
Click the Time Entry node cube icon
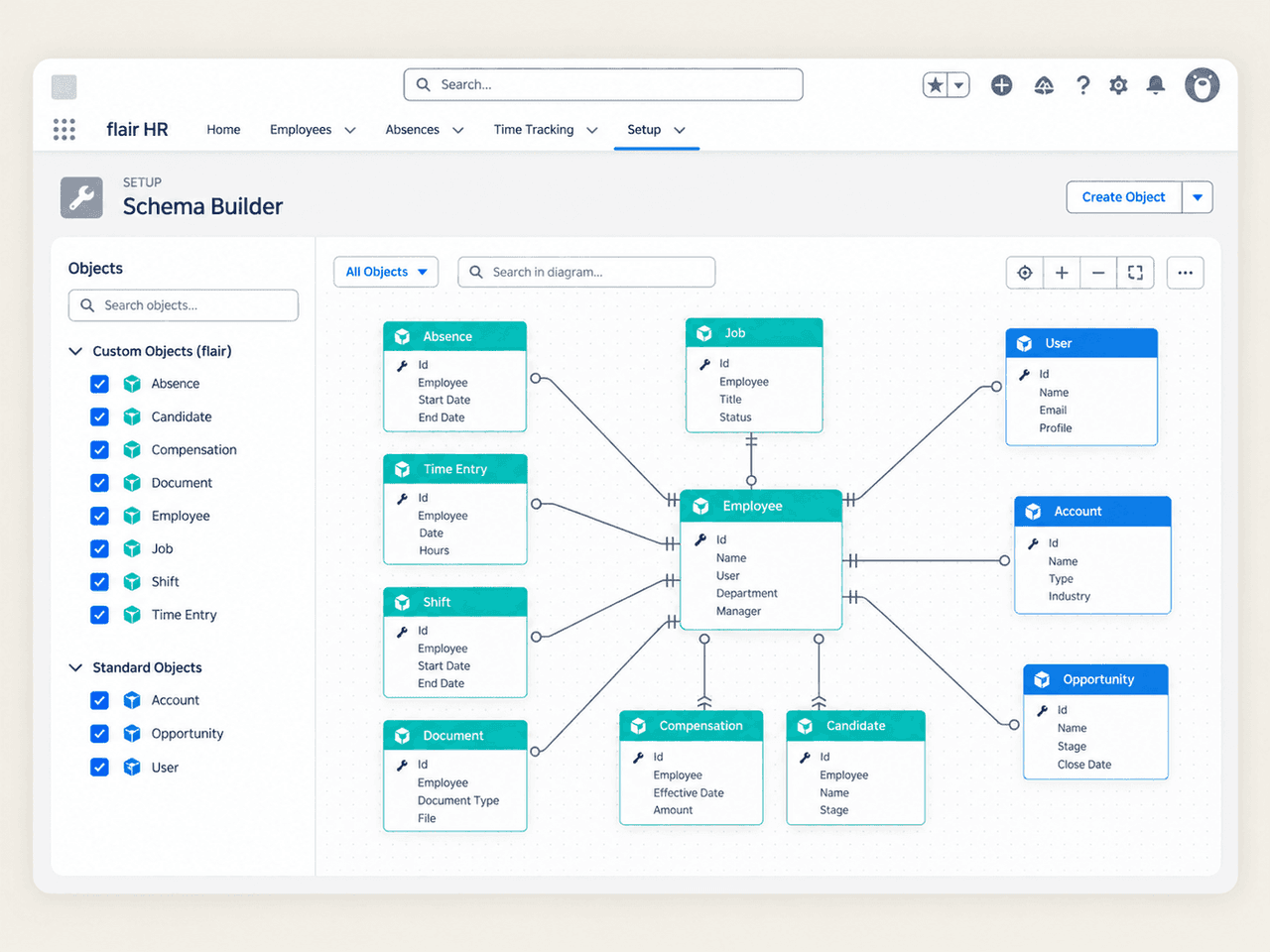(x=402, y=469)
